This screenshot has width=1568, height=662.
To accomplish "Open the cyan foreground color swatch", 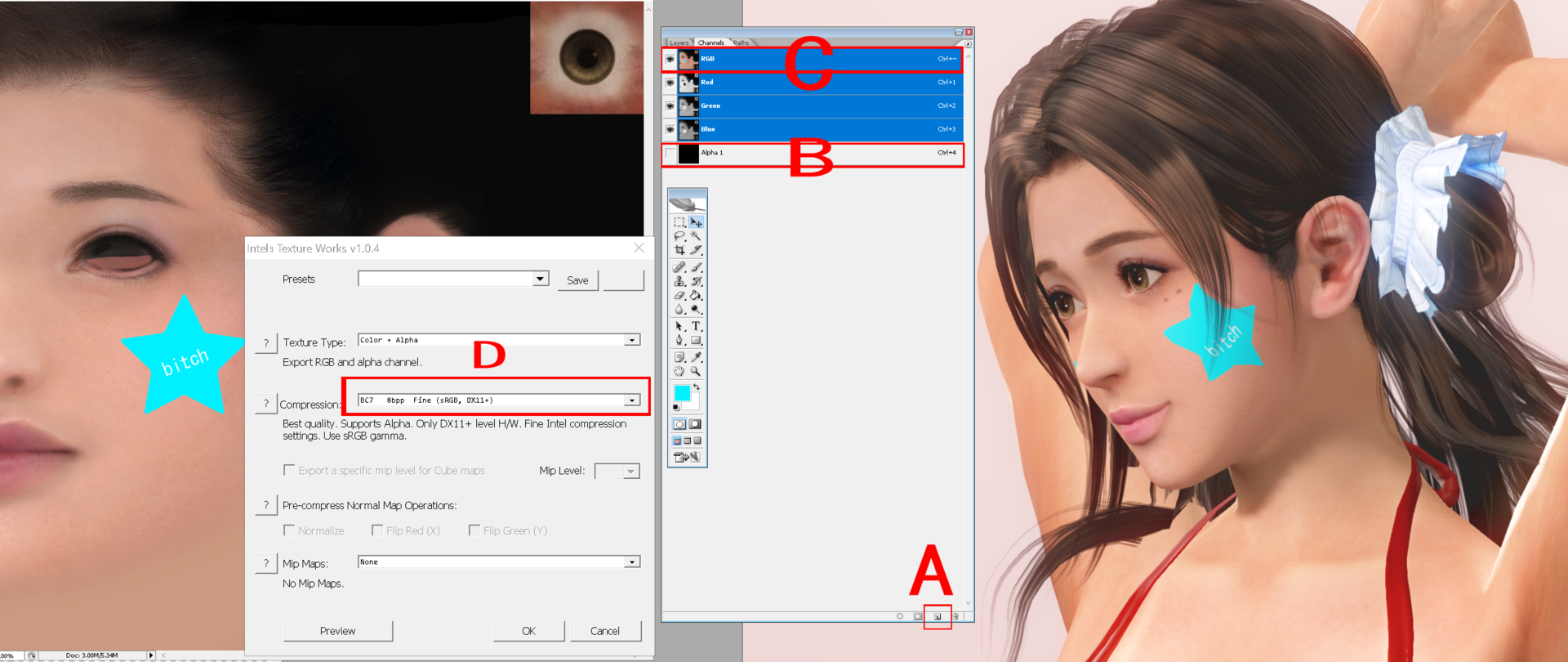I will pos(681,393).
